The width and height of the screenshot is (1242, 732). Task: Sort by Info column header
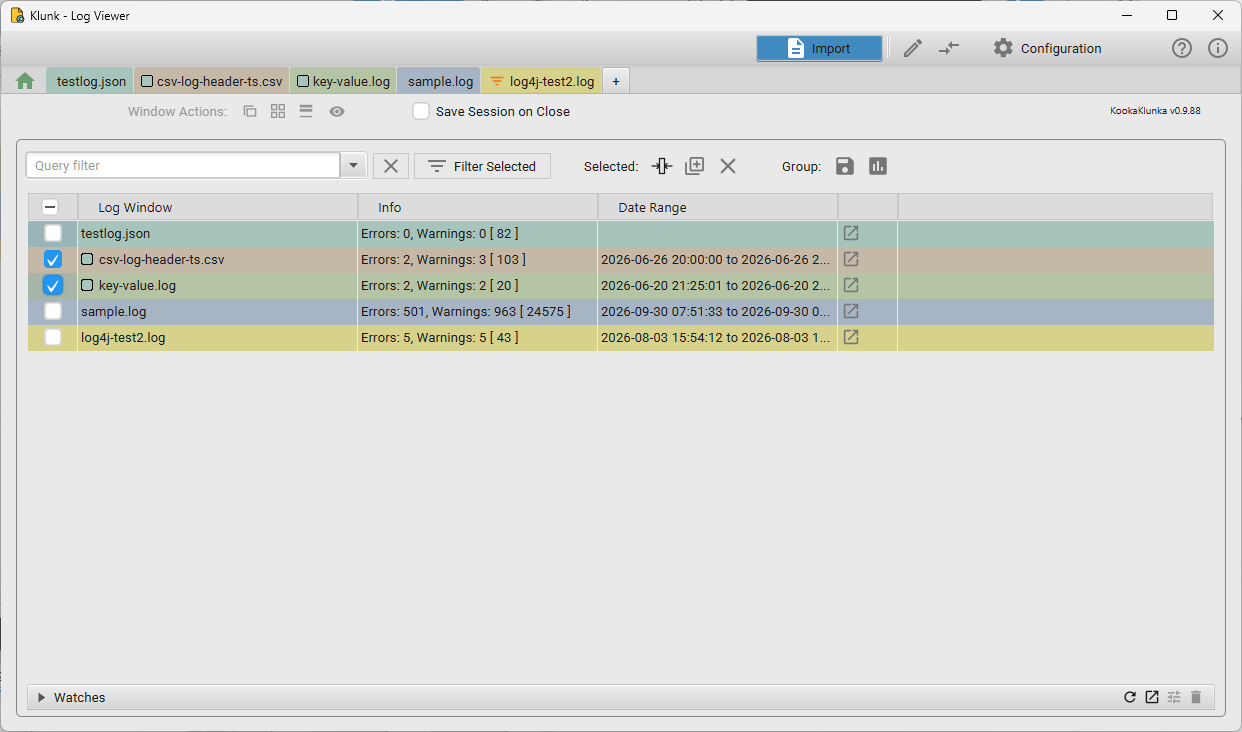[478, 207]
